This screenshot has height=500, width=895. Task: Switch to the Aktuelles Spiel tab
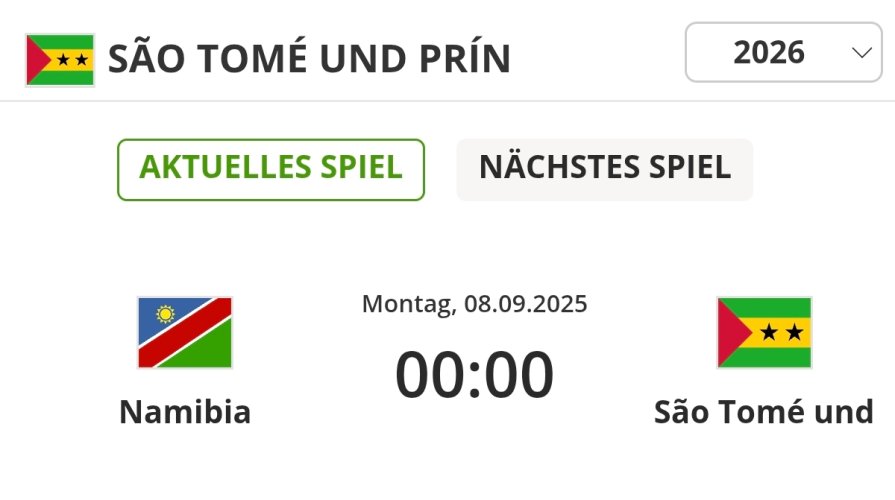click(271, 170)
